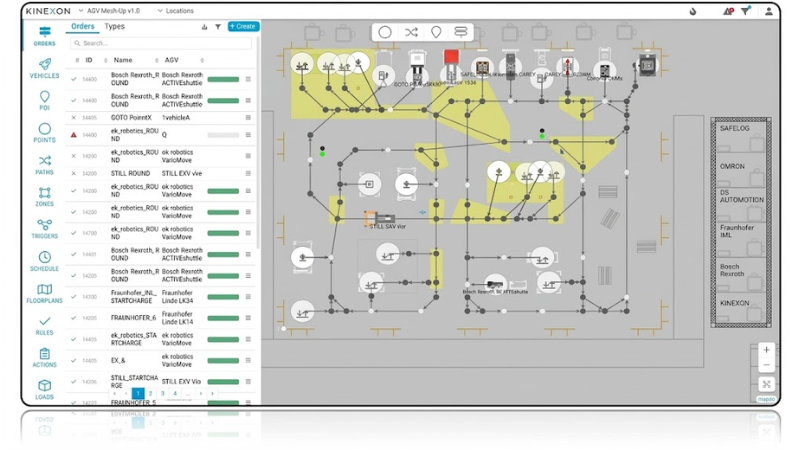Viewport: 800px width, 450px height.
Task: Open the Loads sidebar section
Action: (x=44, y=390)
